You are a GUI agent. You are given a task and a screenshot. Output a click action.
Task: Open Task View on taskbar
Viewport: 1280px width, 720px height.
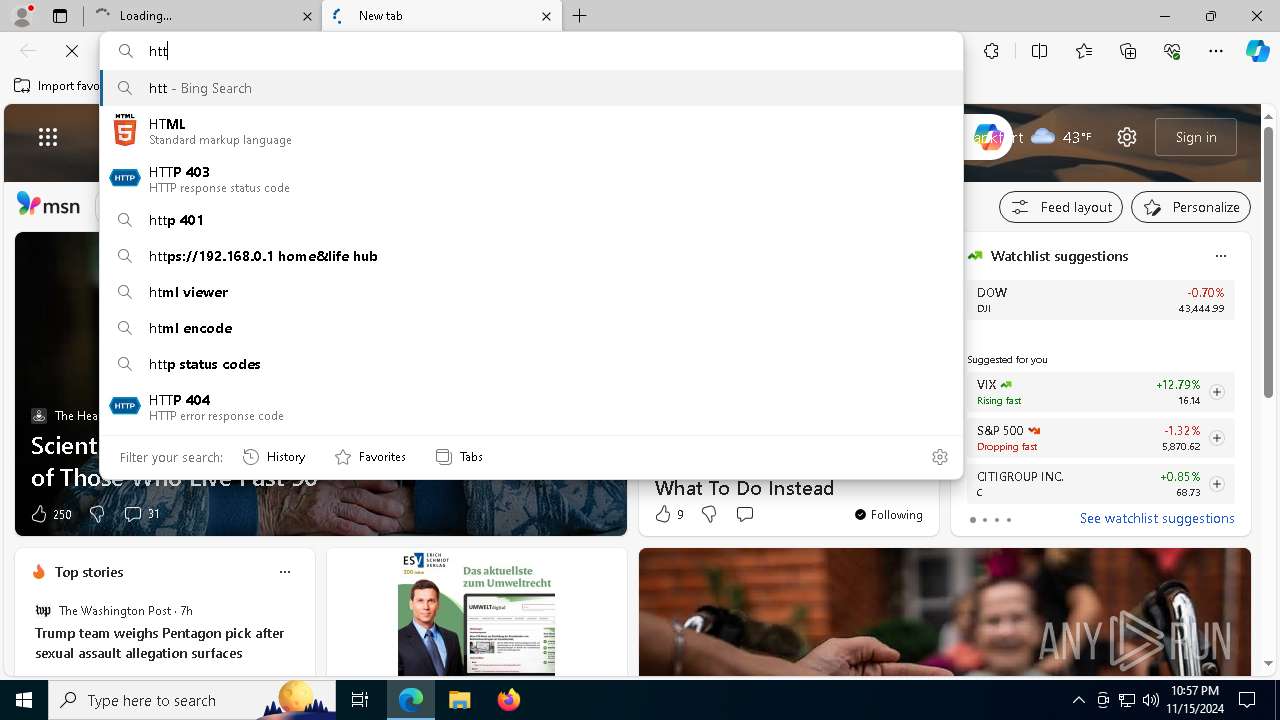click(360, 700)
